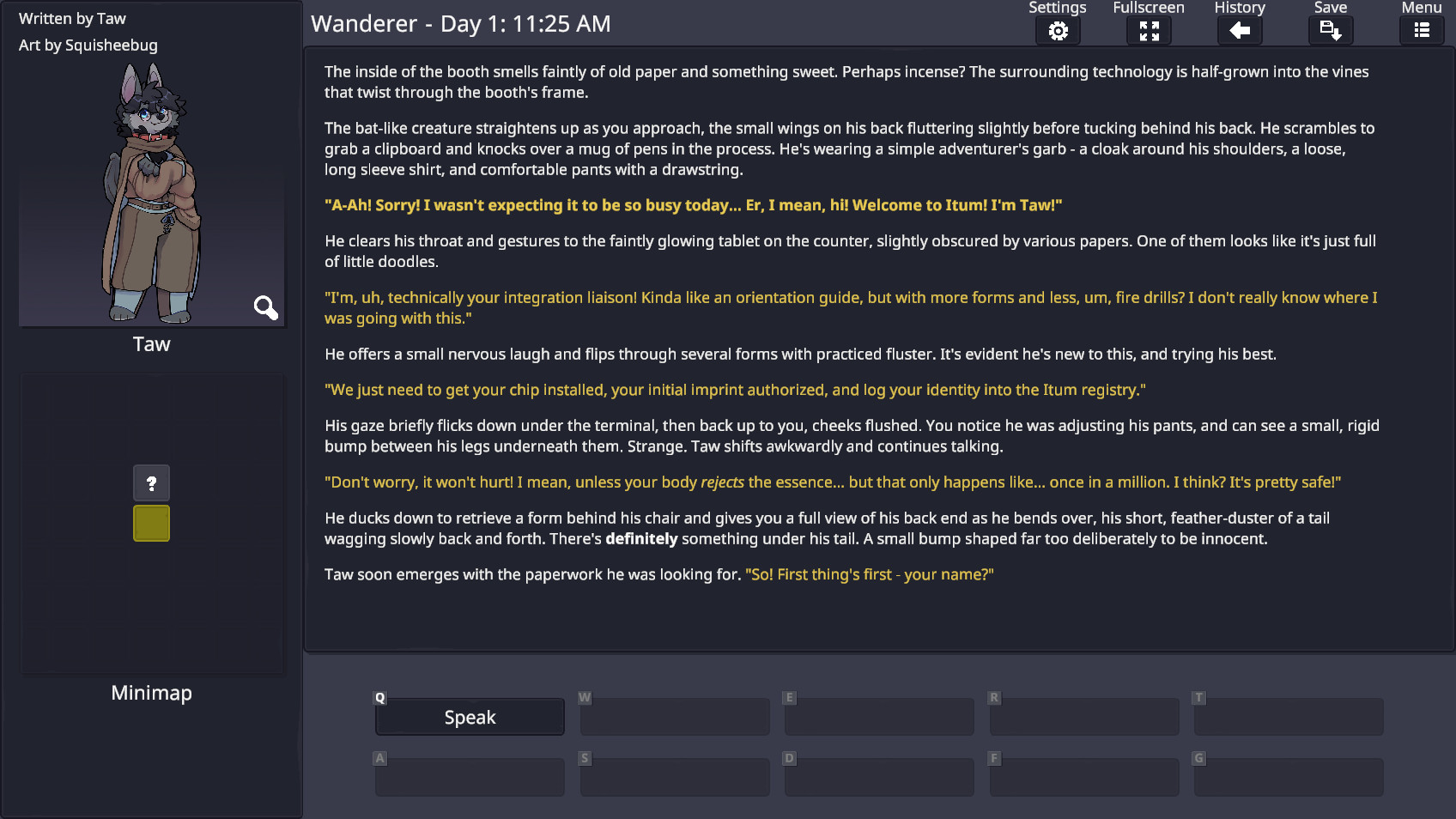This screenshot has width=1456, height=819.
Task: Click the empty W action slot
Action: tap(675, 717)
